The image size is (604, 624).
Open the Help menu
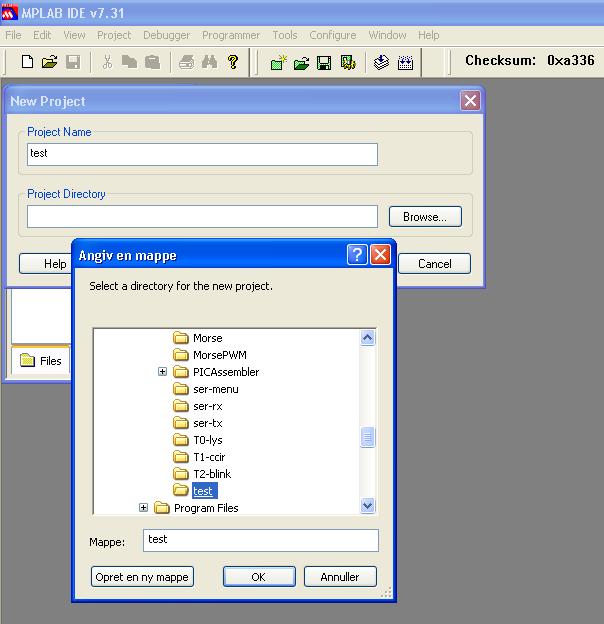coord(429,35)
